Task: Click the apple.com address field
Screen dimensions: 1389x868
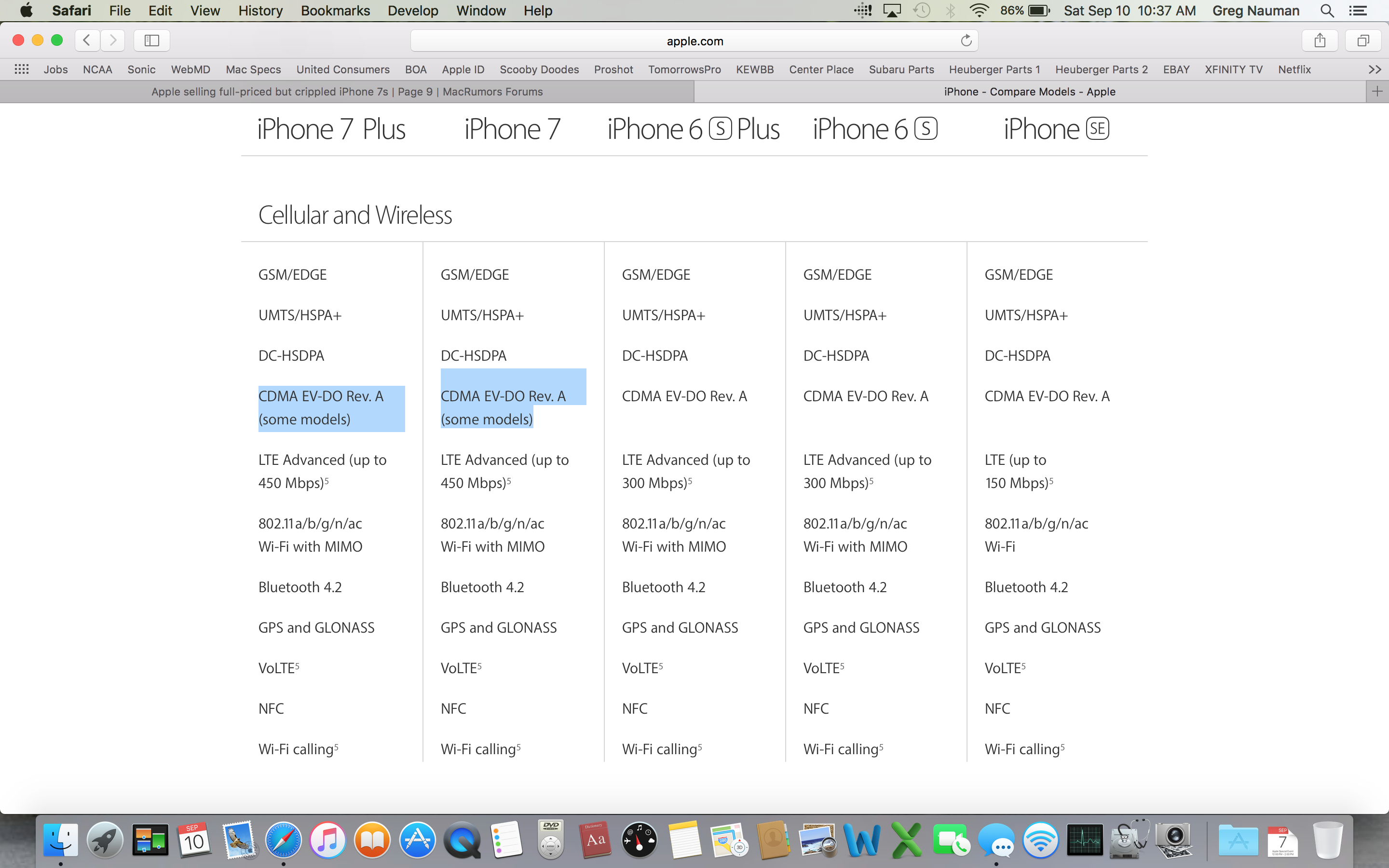Action: coord(694,40)
